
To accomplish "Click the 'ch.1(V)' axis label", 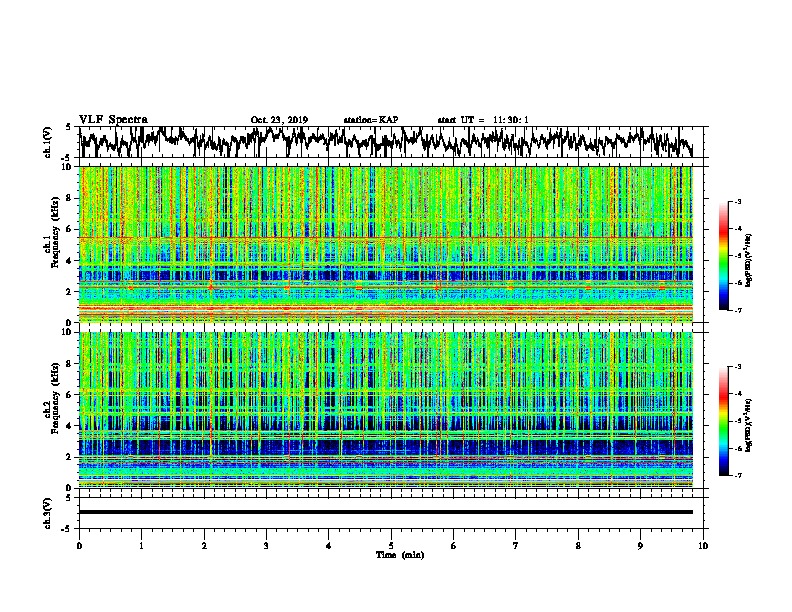I will click(x=47, y=142).
